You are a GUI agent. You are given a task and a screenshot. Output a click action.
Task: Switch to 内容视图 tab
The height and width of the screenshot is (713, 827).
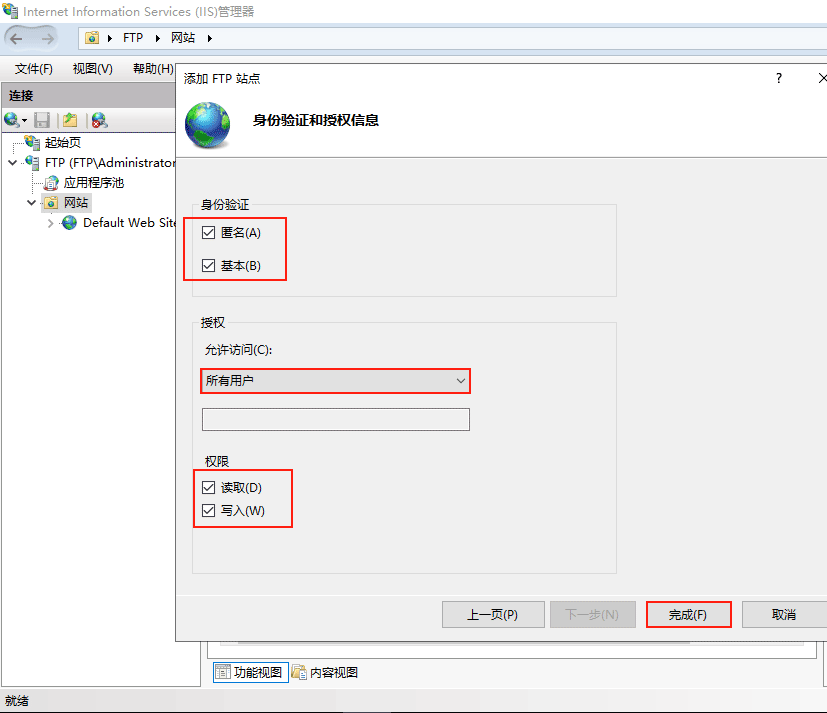[325, 672]
